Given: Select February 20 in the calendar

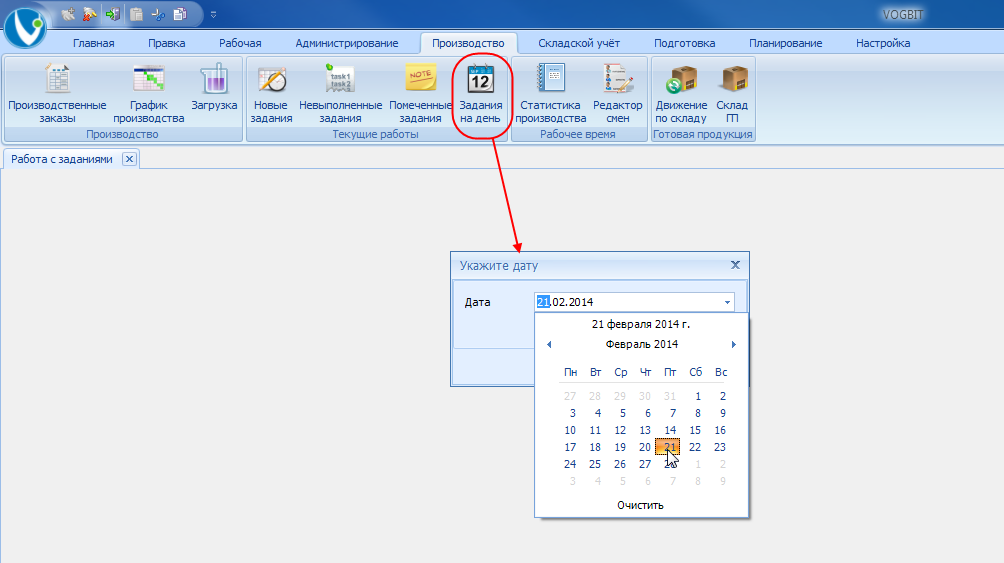Looking at the screenshot, I should click(645, 447).
